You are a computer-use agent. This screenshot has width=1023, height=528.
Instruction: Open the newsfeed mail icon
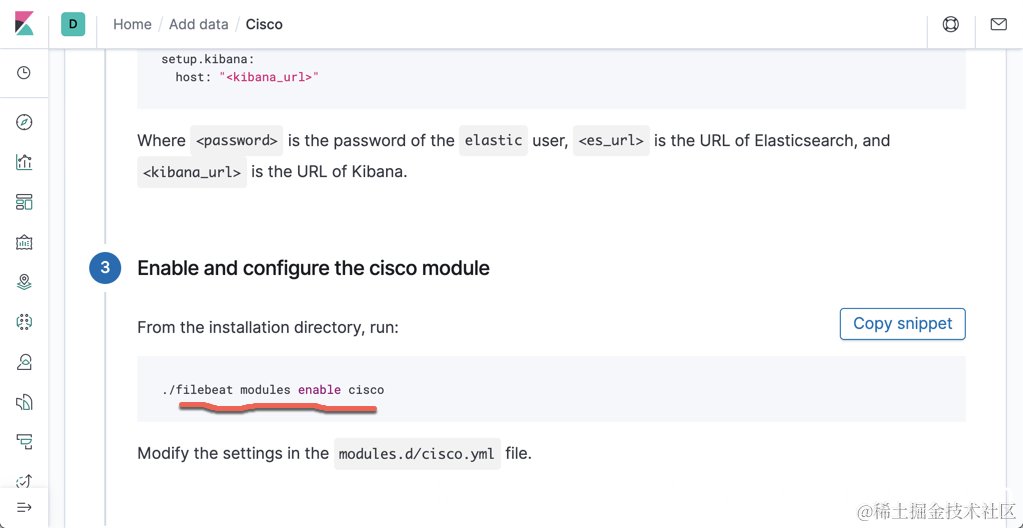[x=998, y=24]
